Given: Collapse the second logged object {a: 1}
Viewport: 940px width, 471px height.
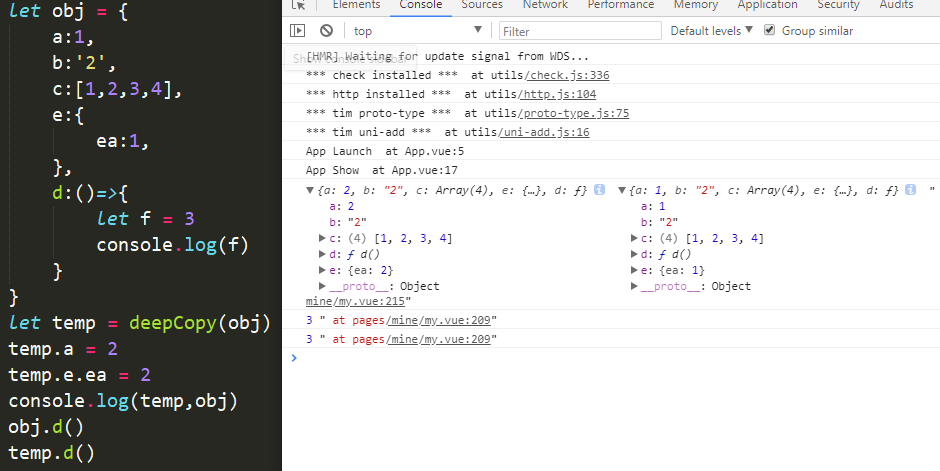Looking at the screenshot, I should (622, 191).
